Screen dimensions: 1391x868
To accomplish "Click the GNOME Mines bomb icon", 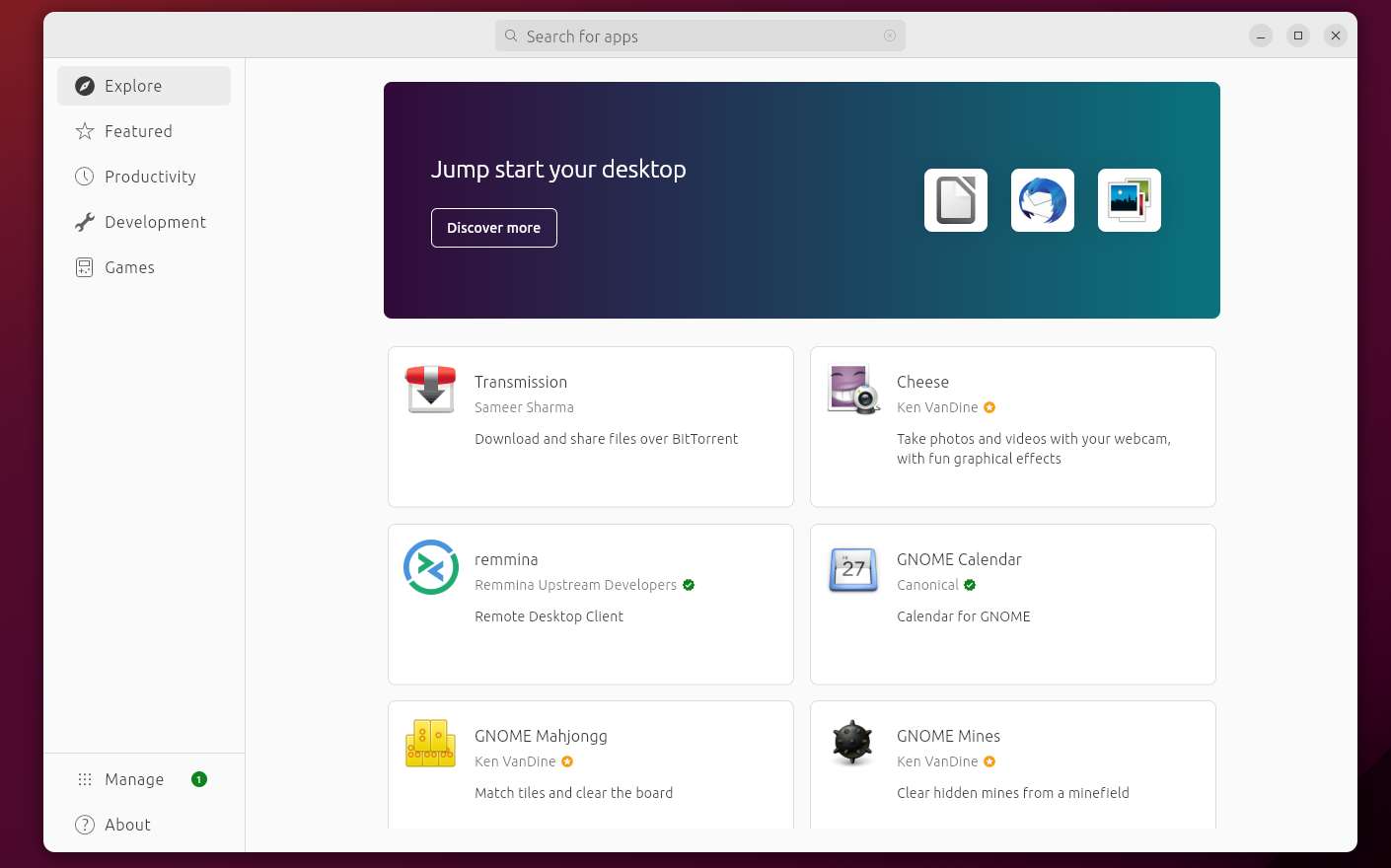I will pyautogui.click(x=853, y=743).
